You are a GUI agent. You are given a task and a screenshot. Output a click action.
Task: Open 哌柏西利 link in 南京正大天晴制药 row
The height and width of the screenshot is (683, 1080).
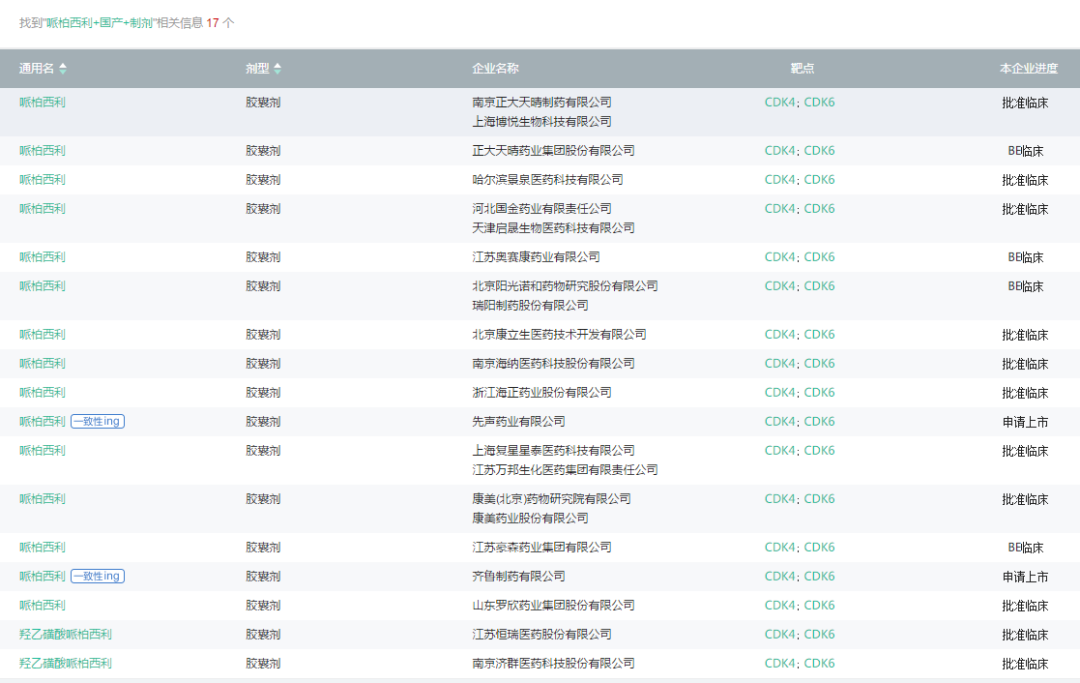coord(43,102)
